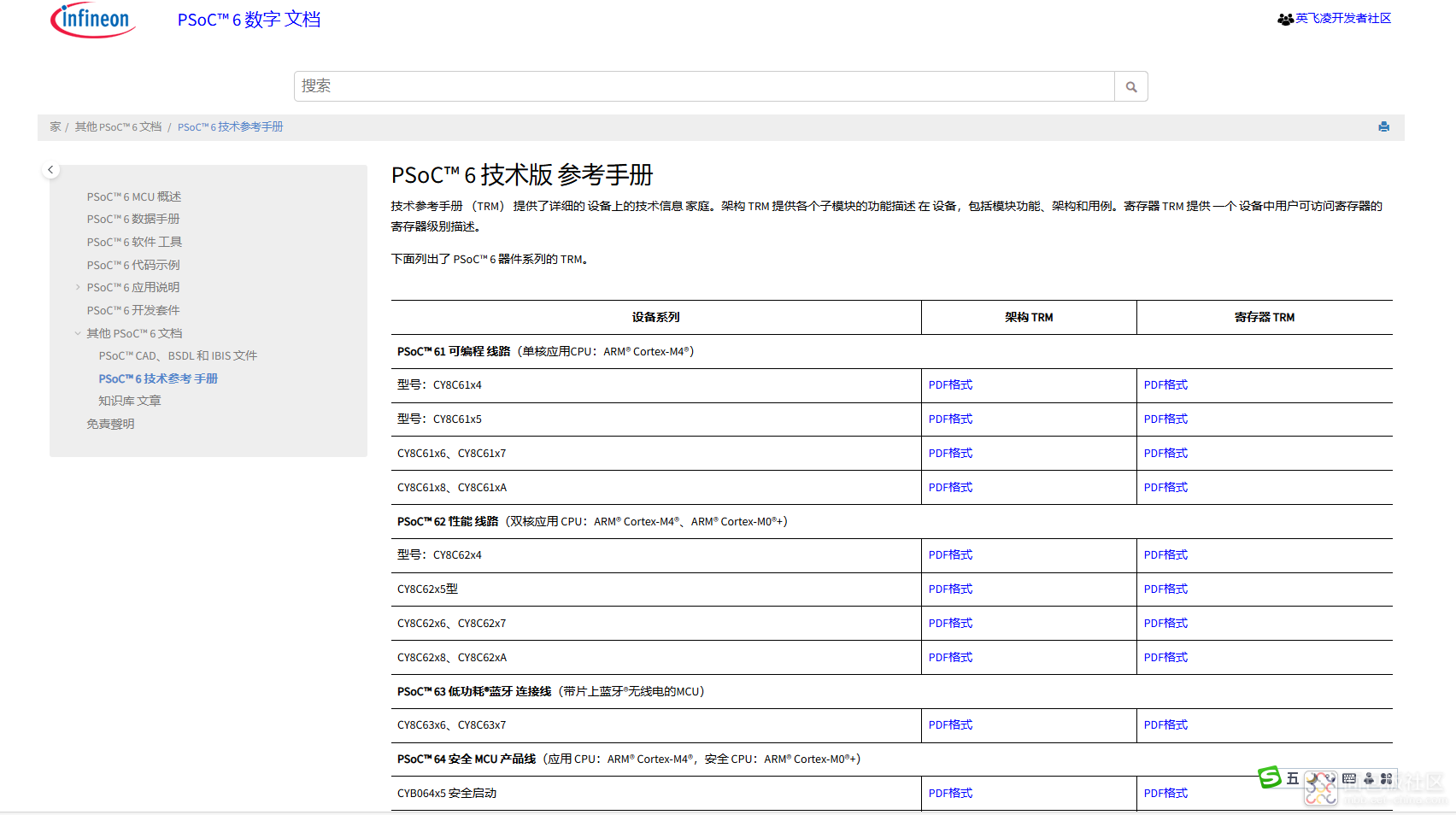Viewport: 1456px width, 815px height.
Task: Click the Sogou input method logo
Action: click(1269, 777)
